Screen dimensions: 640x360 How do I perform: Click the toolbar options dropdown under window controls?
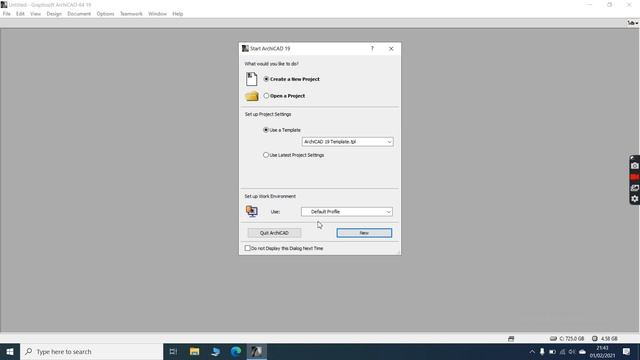tap(633, 23)
